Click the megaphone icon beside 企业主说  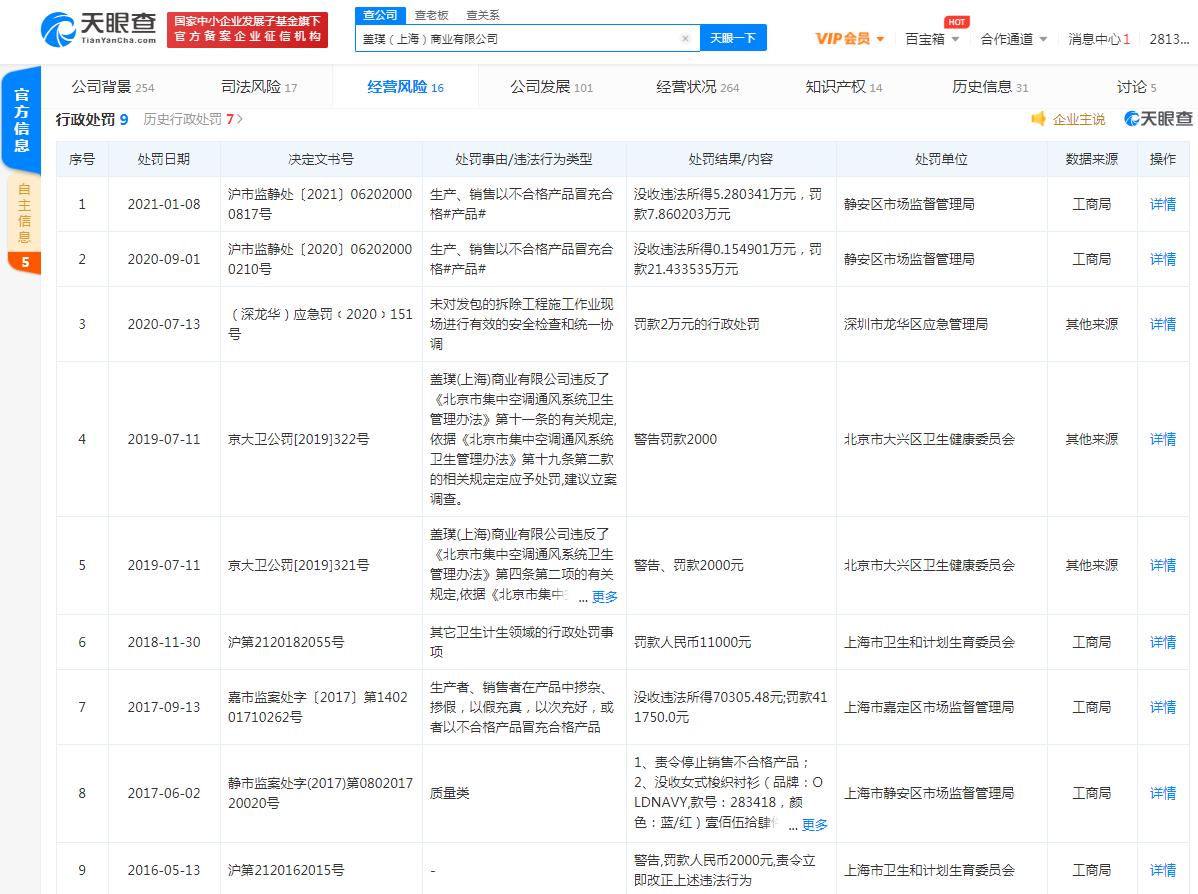pos(1040,119)
